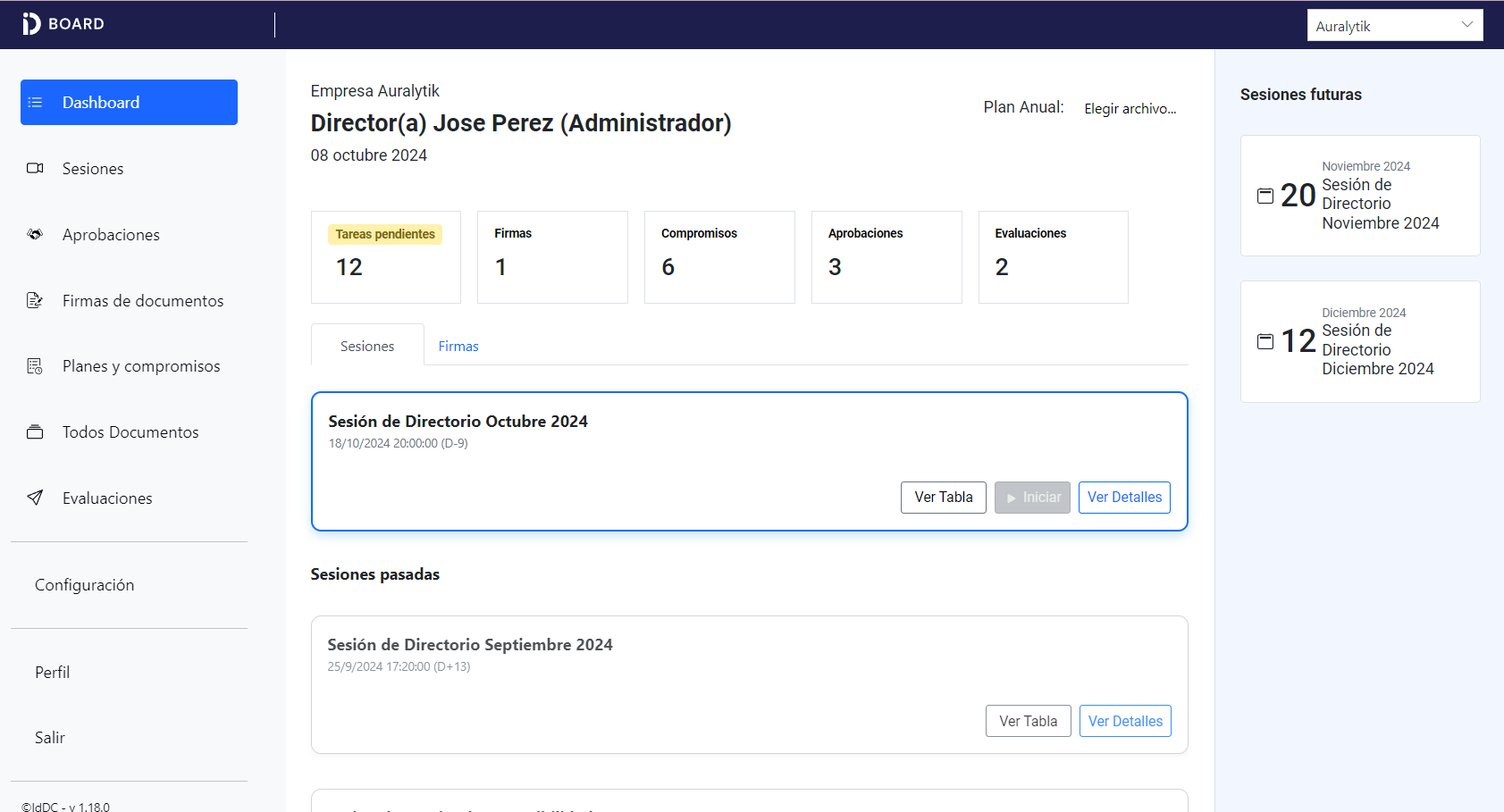This screenshot has height=812, width=1504.
Task: Open the Tareas pendientes summary card
Action: 386,257
